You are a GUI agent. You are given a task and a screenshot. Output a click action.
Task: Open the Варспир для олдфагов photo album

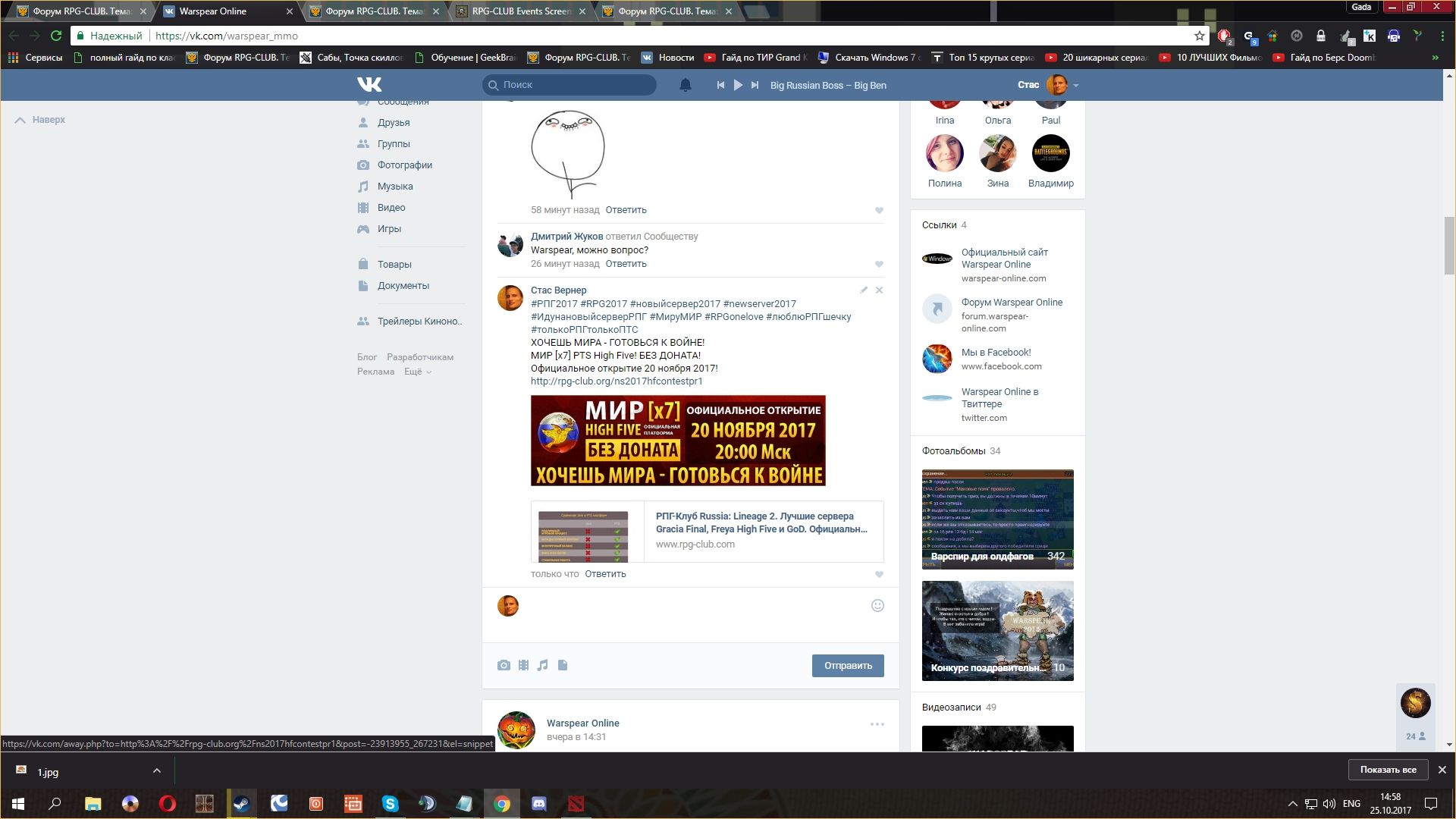click(x=998, y=519)
